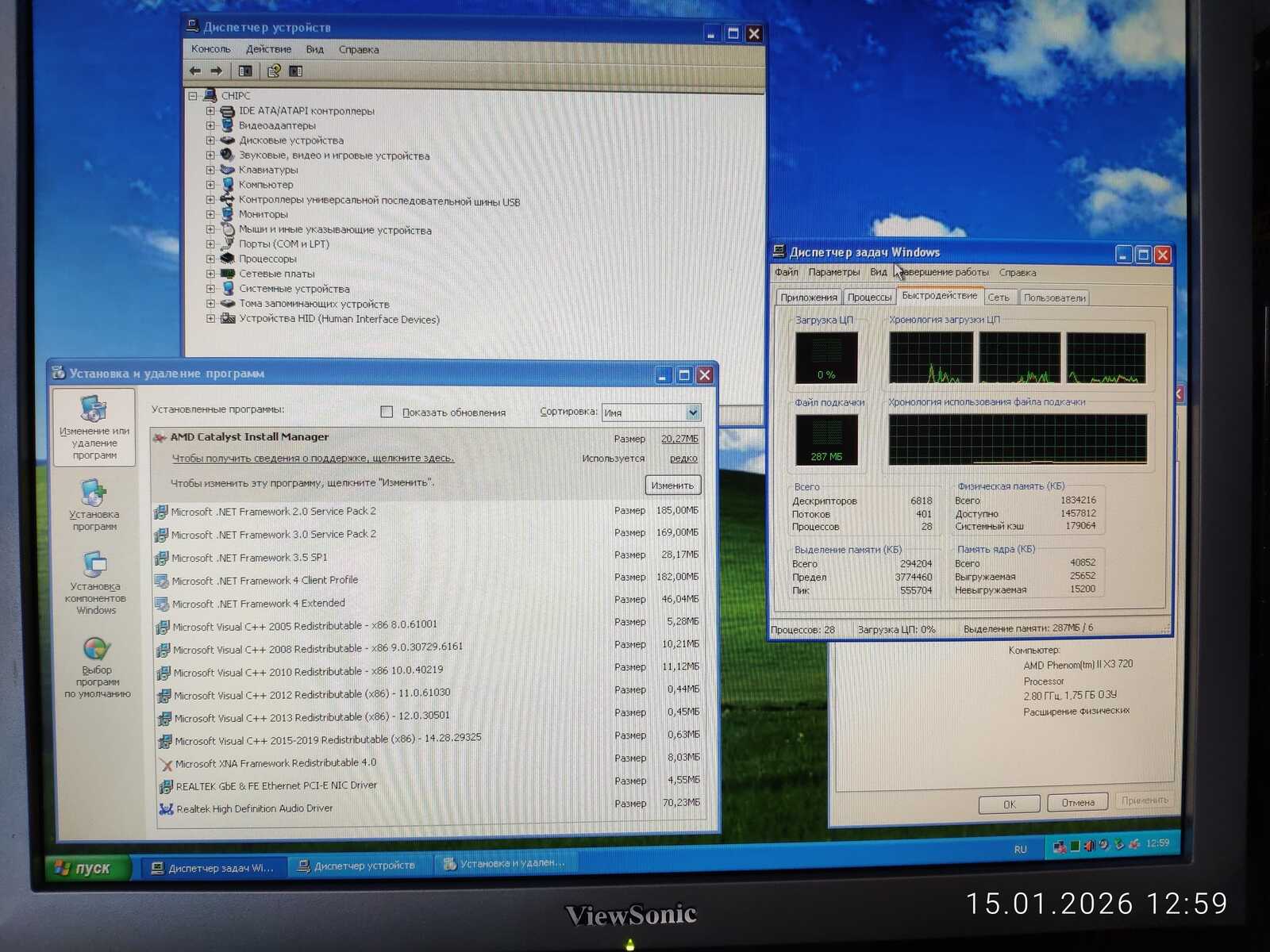Expand the 'Мониторы' tree node
The width and height of the screenshot is (1270, 952).
pyautogui.click(x=210, y=214)
